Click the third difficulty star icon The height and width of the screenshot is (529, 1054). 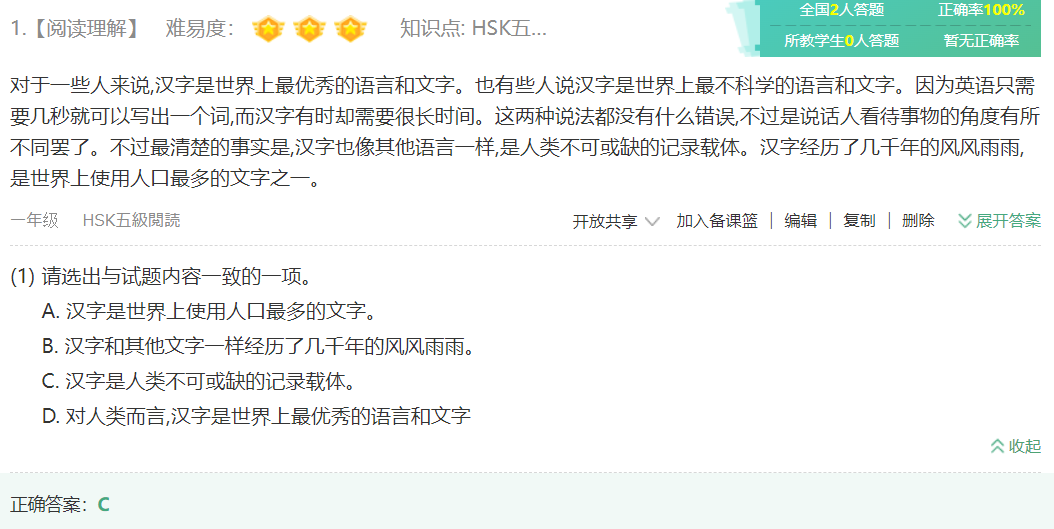click(350, 30)
